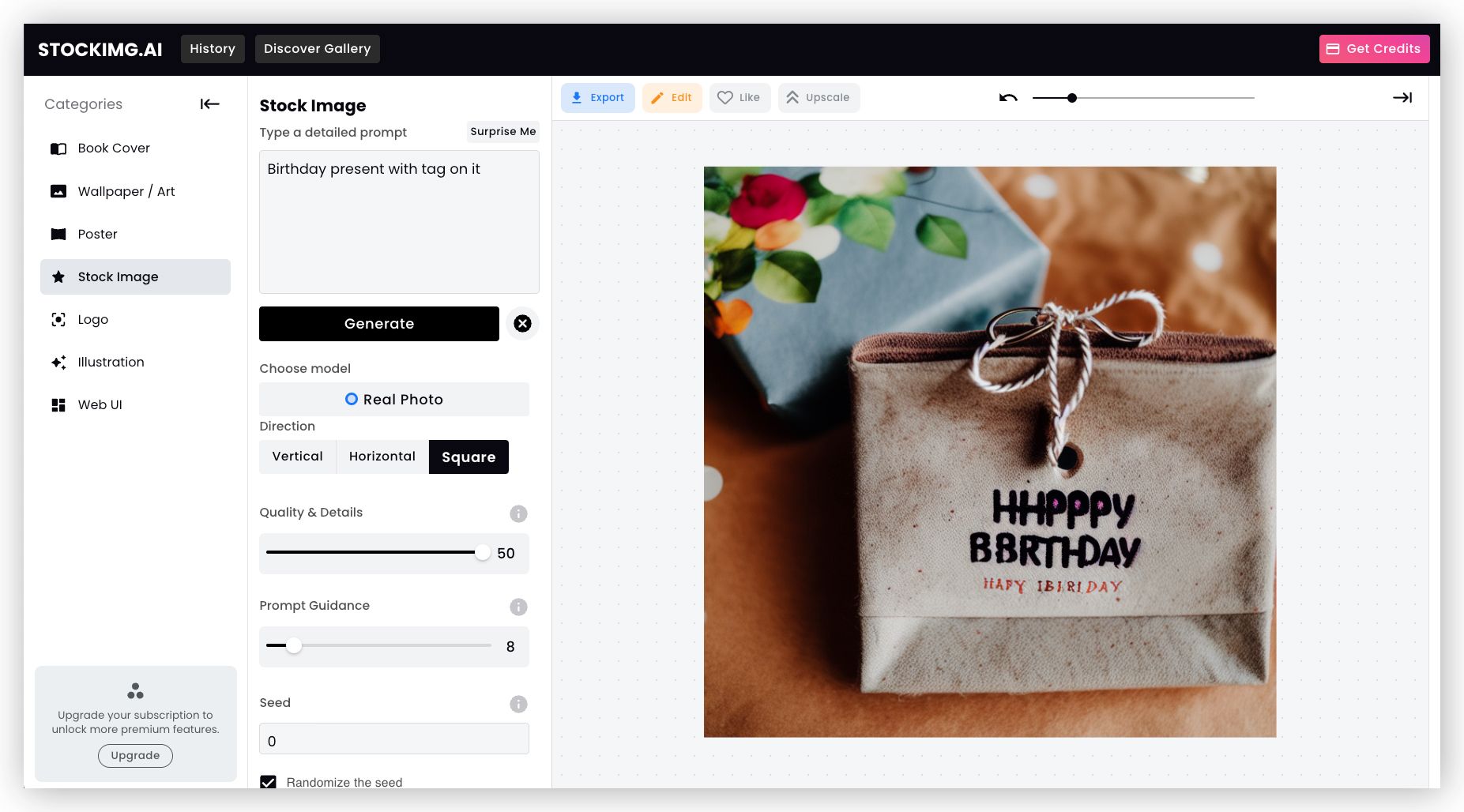The width and height of the screenshot is (1464, 812).
Task: Click the Upscale double-chevron icon
Action: [792, 97]
